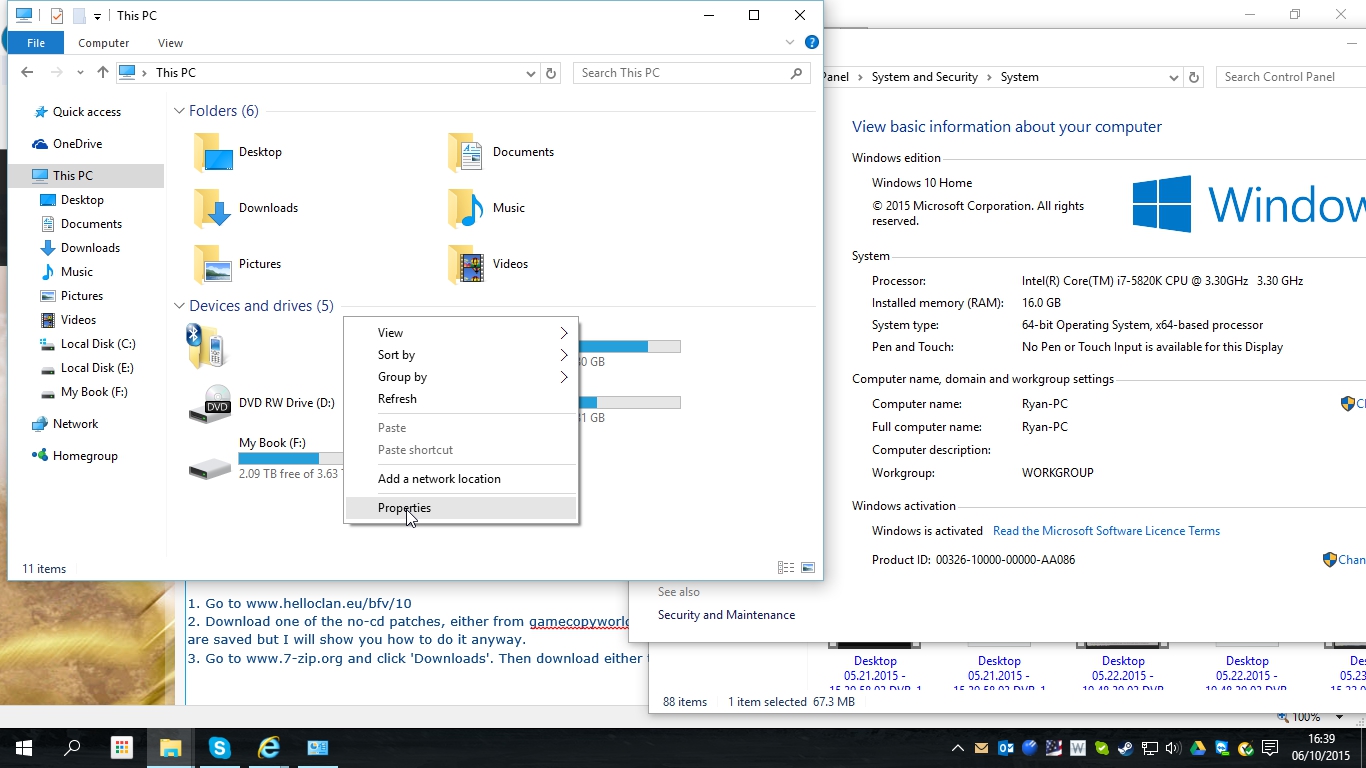
Task: Click My Book (F:) capacity usage bar
Action: (291, 458)
